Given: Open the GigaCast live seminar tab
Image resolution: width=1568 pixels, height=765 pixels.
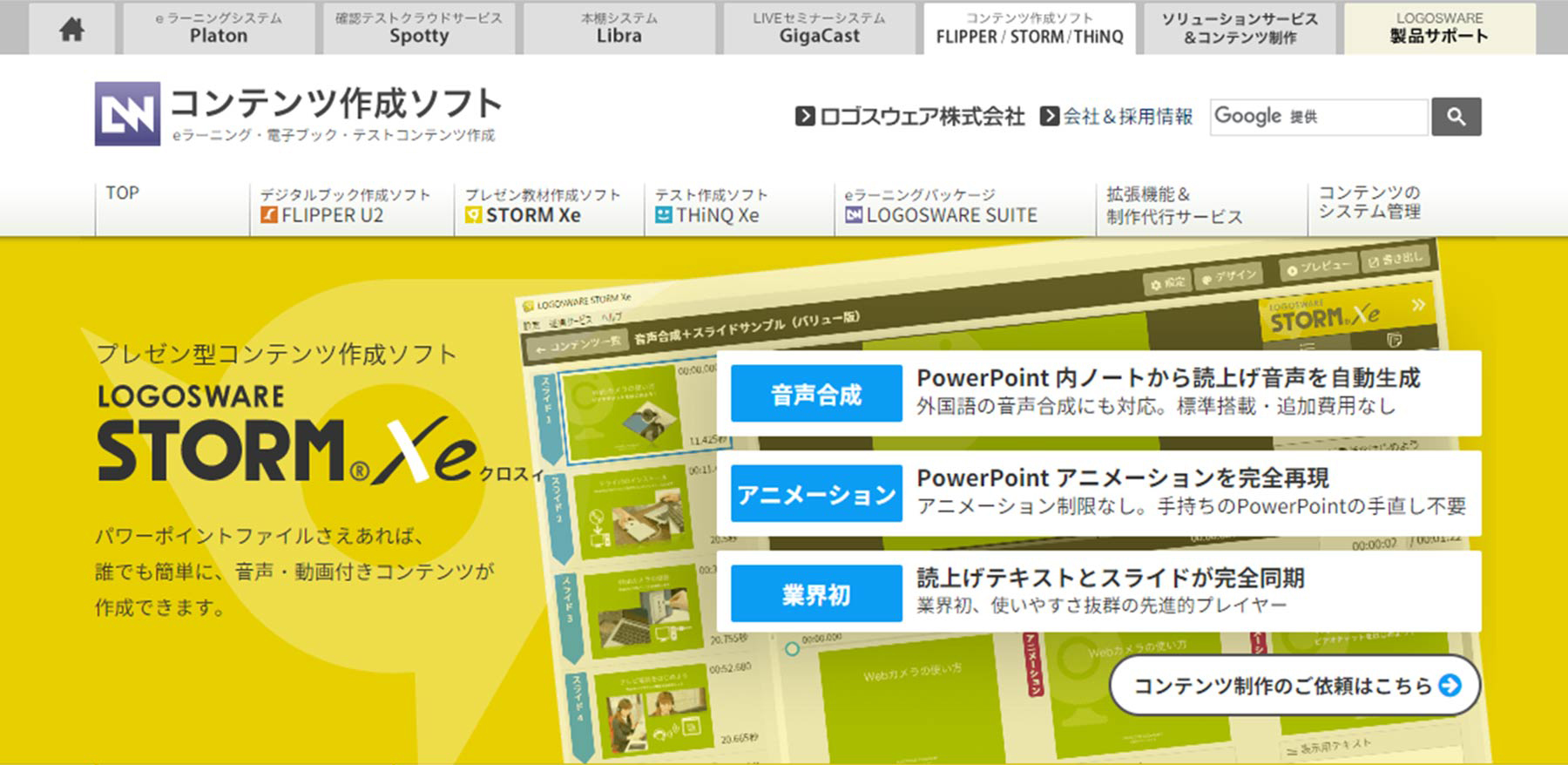Looking at the screenshot, I should point(819,29).
